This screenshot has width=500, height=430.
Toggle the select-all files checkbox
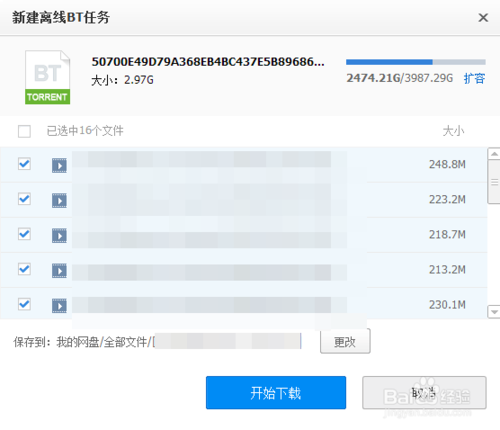point(24,131)
